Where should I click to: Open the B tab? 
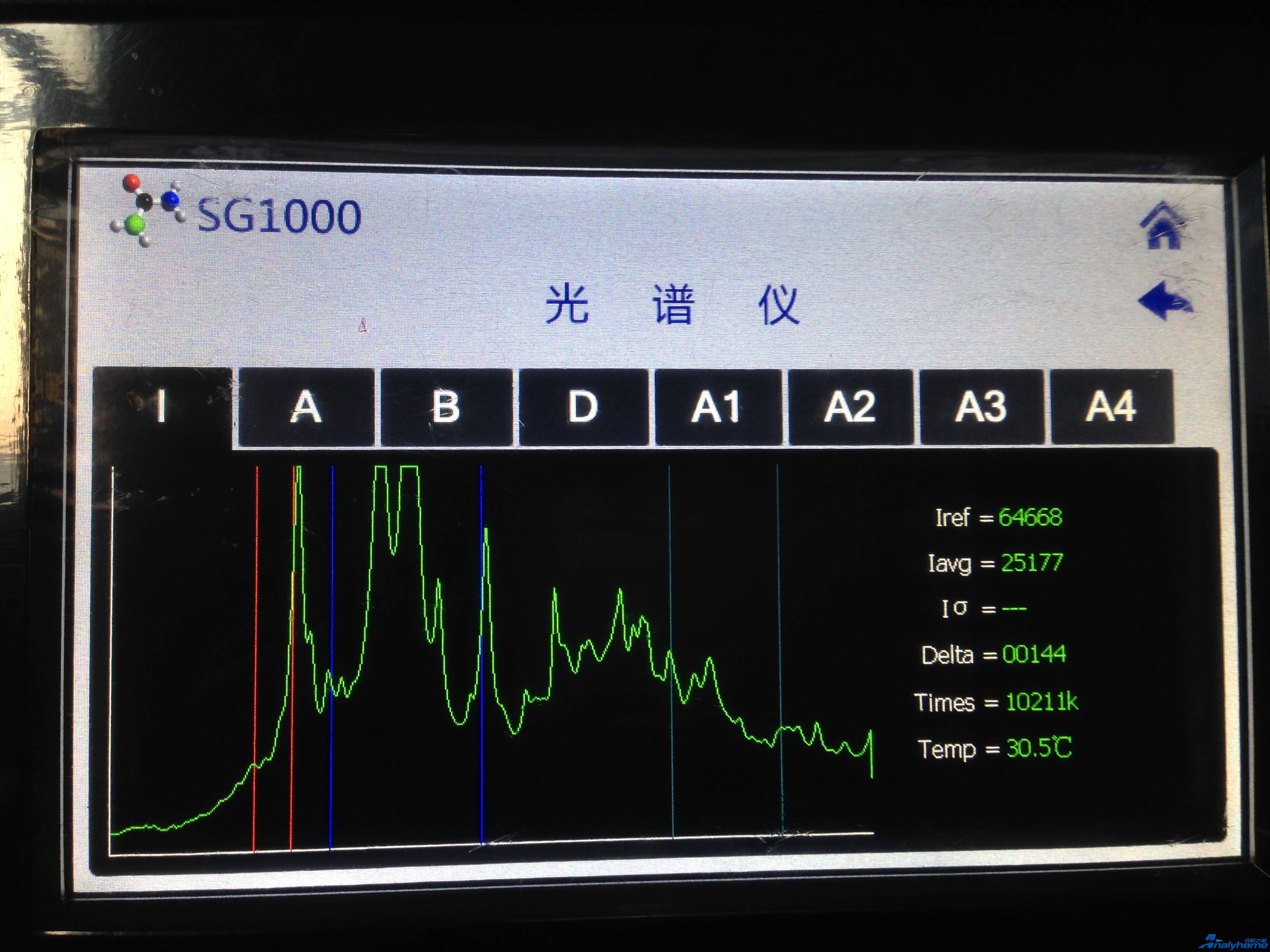(x=446, y=407)
